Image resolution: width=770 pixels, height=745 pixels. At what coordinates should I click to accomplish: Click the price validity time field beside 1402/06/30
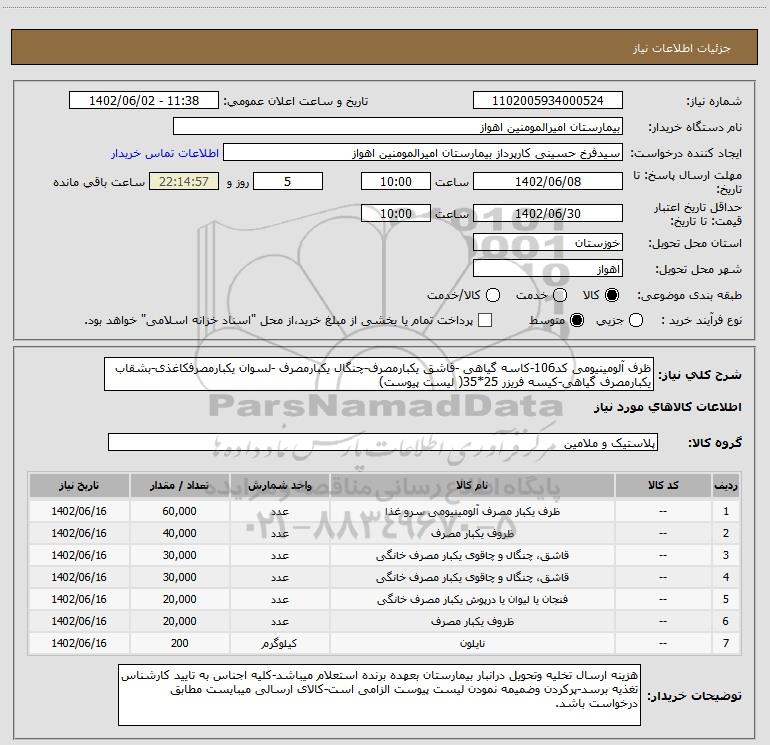coord(396,213)
